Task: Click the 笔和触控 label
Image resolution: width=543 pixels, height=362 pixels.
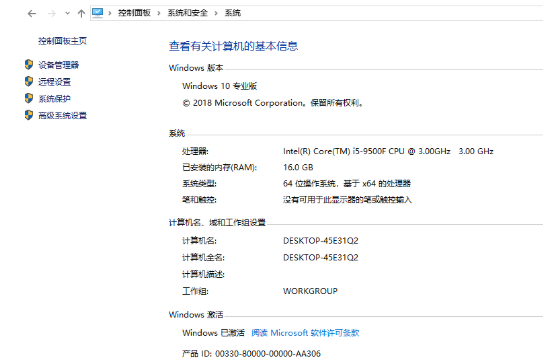Action: [199, 200]
